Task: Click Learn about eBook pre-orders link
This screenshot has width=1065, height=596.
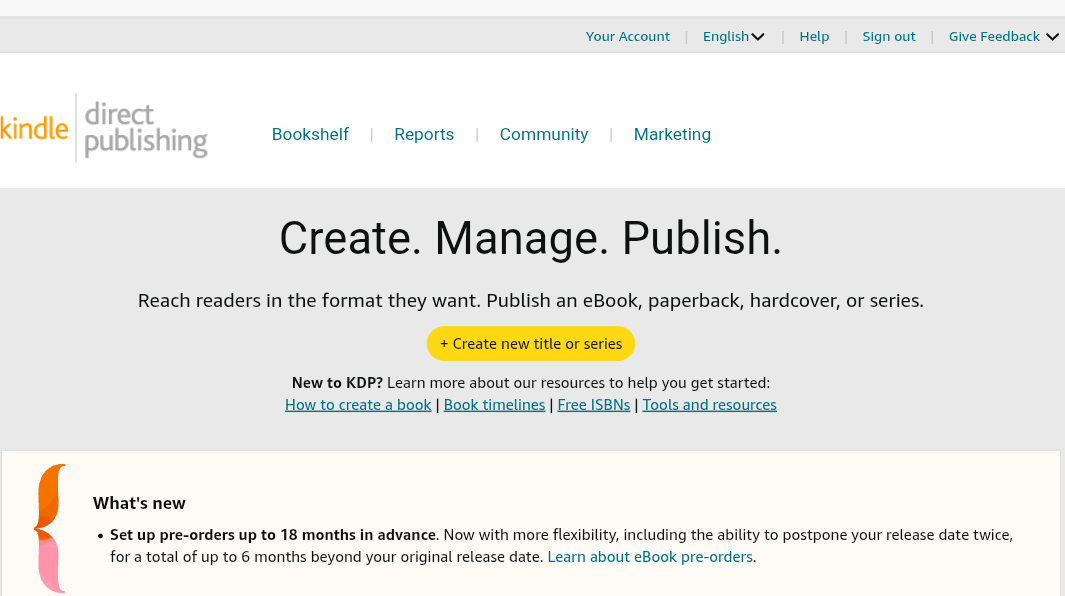Action: 650,557
